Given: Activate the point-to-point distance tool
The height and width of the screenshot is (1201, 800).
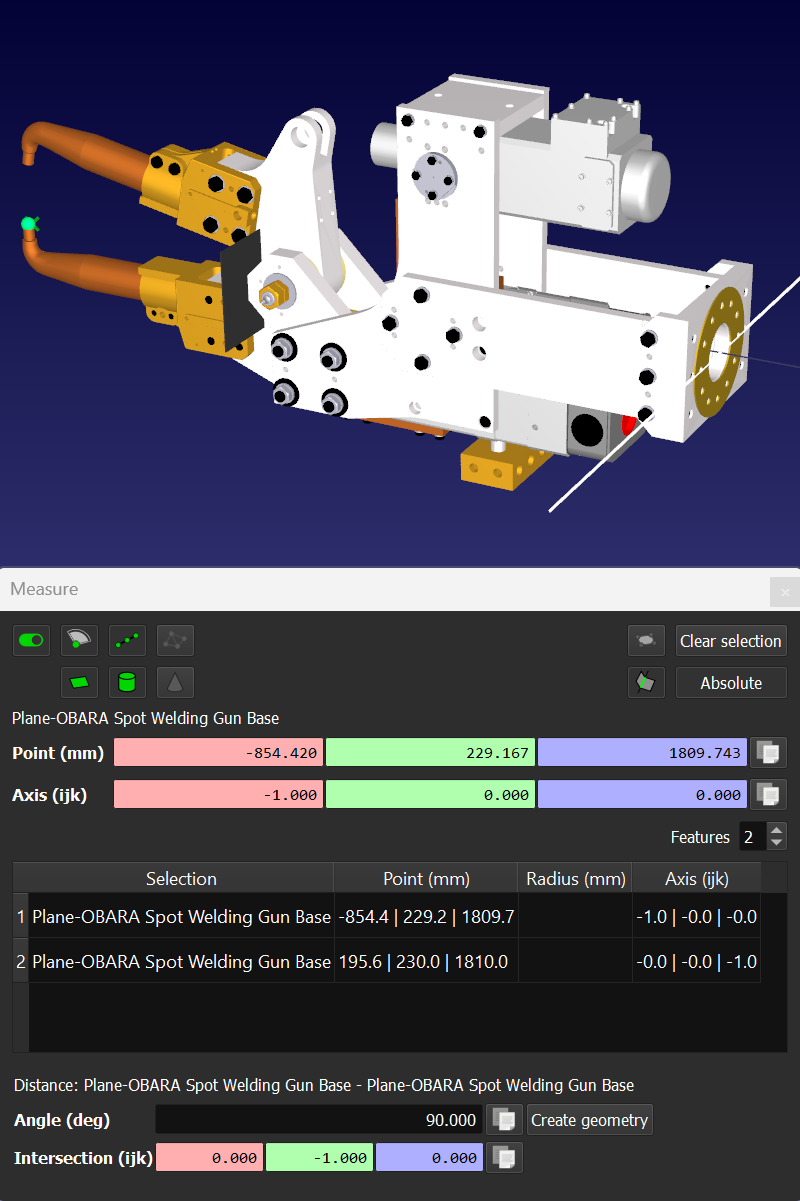Looking at the screenshot, I should pyautogui.click(x=127, y=640).
